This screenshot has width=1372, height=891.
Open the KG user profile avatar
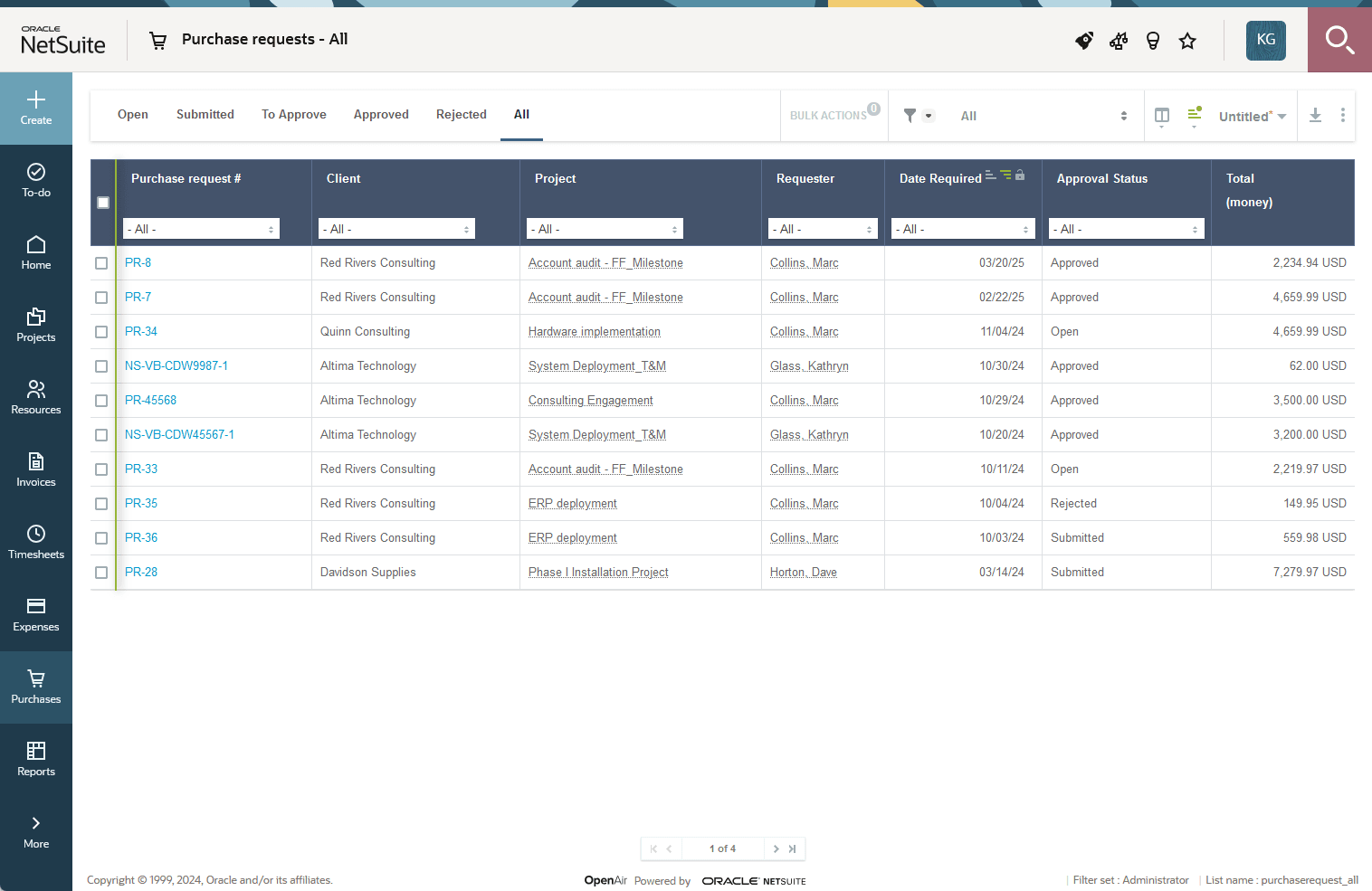1266,40
